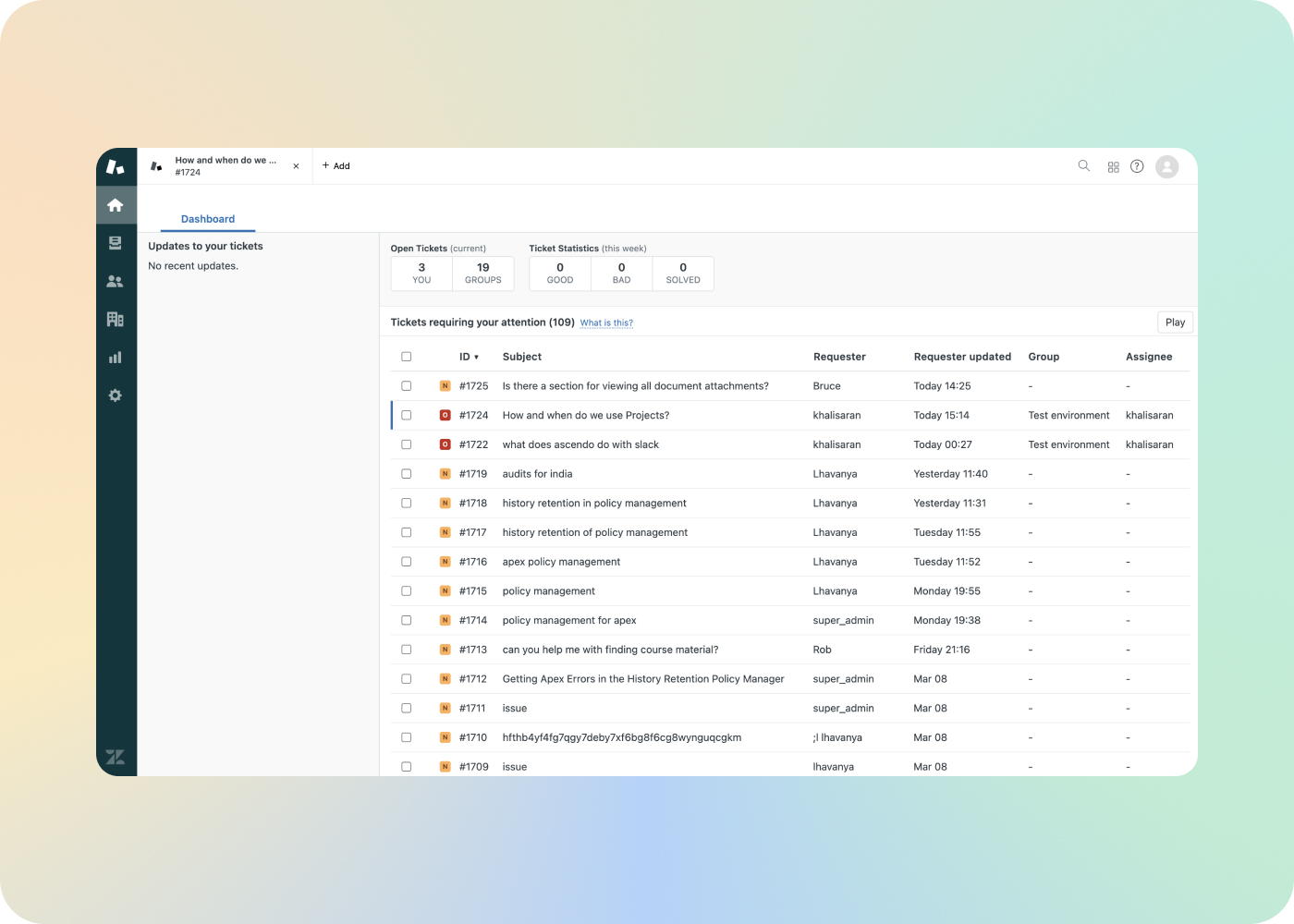Open the Views icon in sidebar
Viewport: 1294px width, 924px height.
click(x=116, y=243)
